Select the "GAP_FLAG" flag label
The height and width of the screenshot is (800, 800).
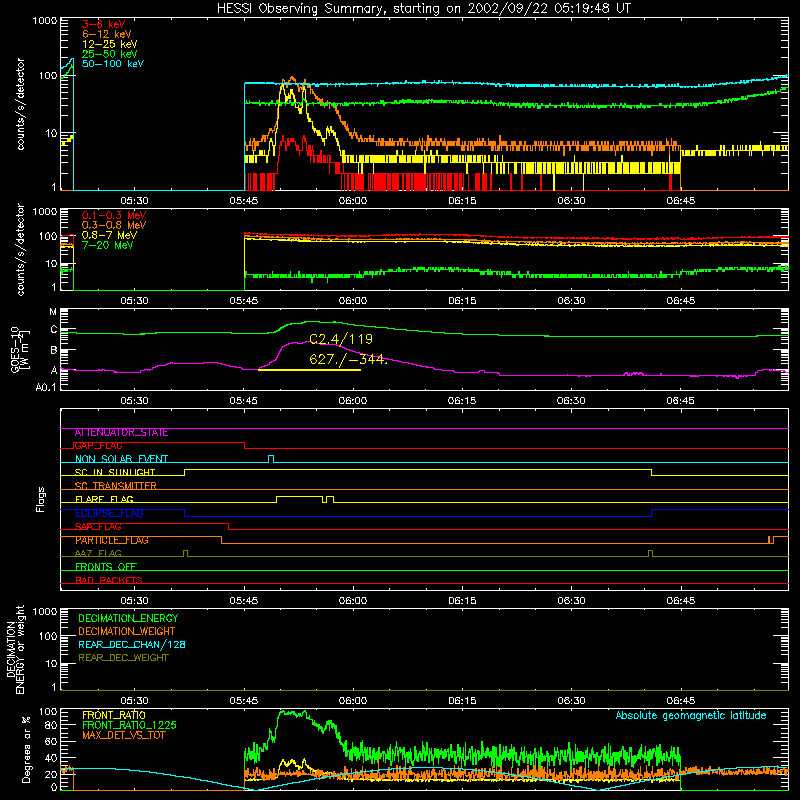click(98, 446)
